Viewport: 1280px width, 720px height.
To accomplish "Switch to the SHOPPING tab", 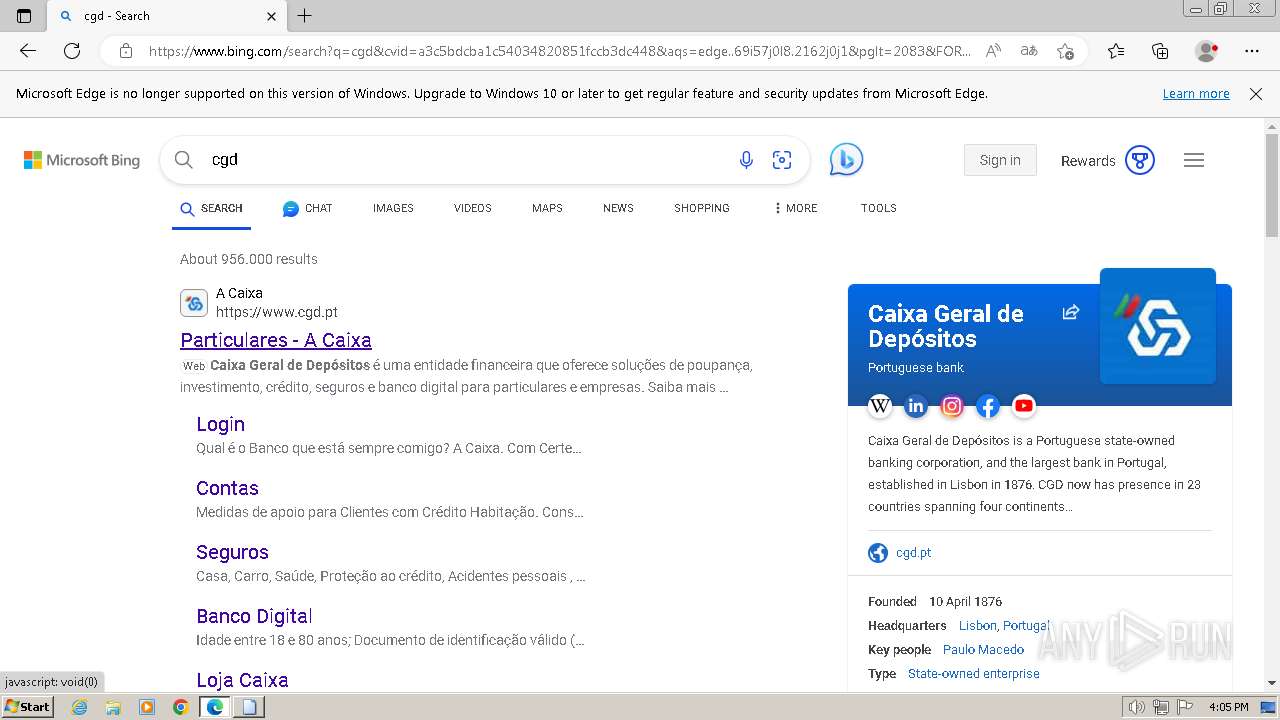I will point(702,208).
